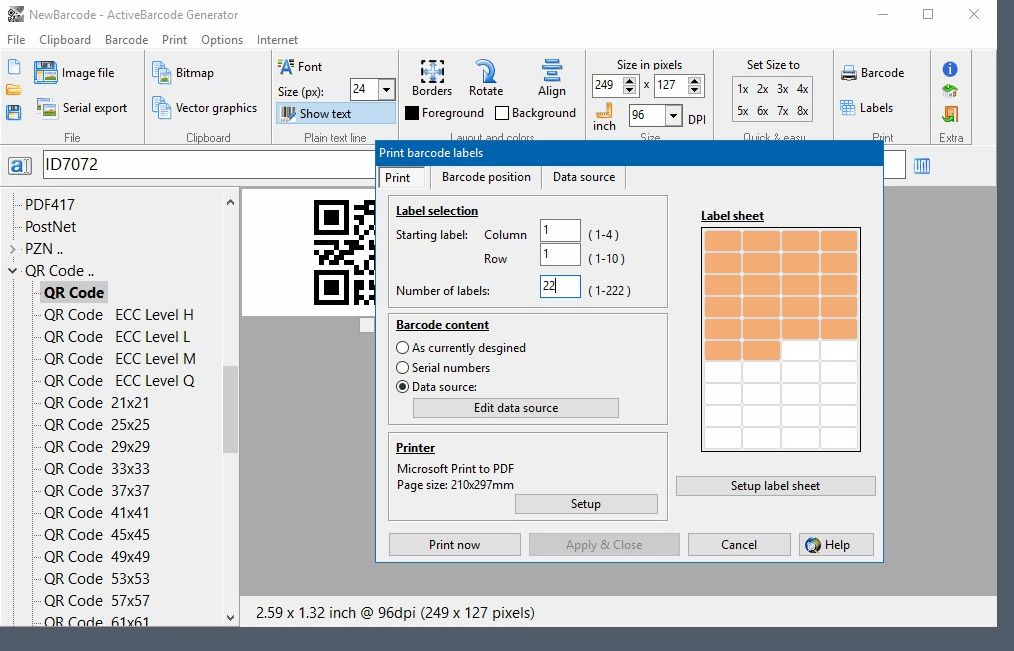Open the Align tool
The height and width of the screenshot is (651, 1014).
552,79
